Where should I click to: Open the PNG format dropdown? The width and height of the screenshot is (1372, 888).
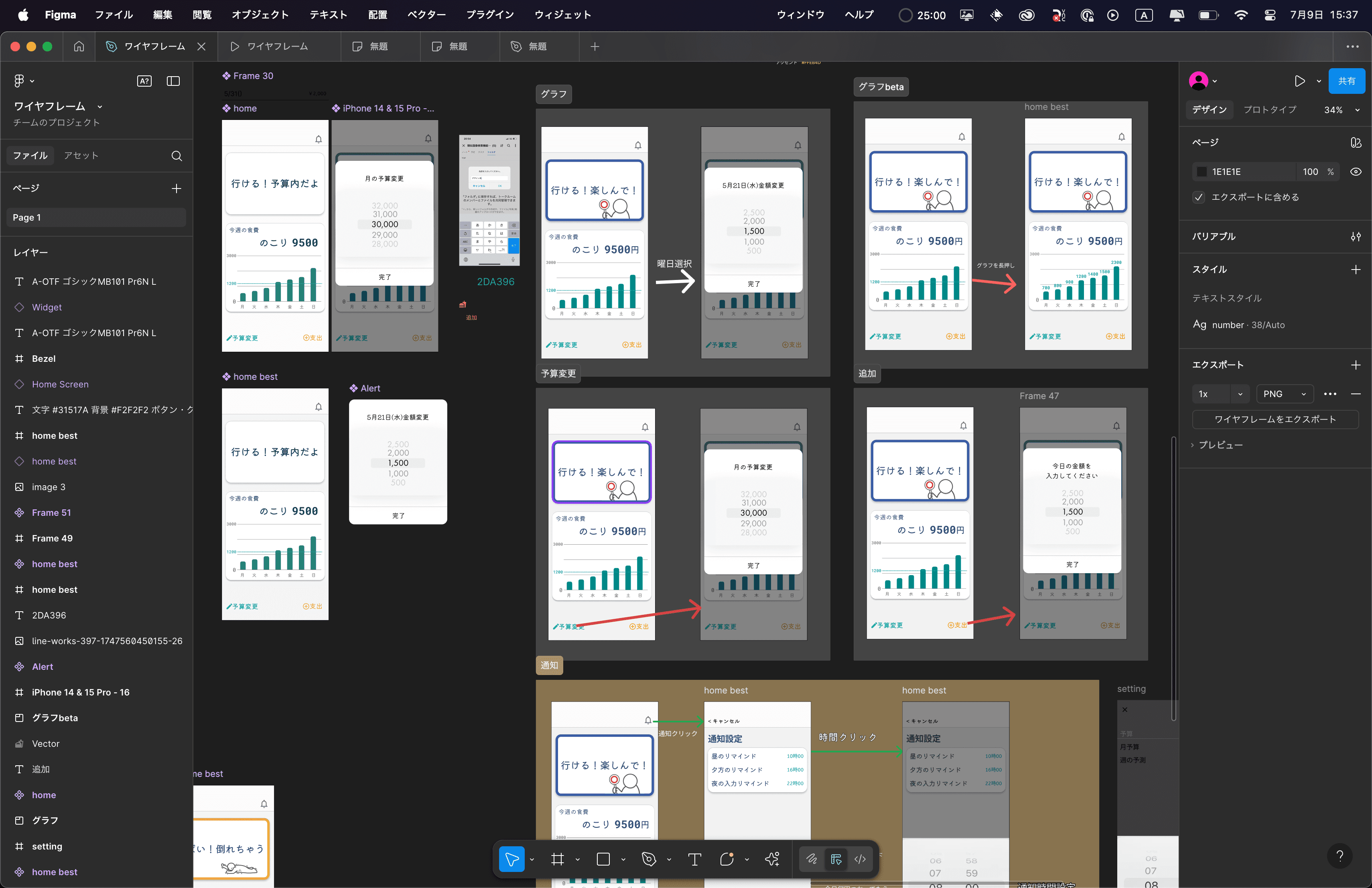tap(1285, 393)
